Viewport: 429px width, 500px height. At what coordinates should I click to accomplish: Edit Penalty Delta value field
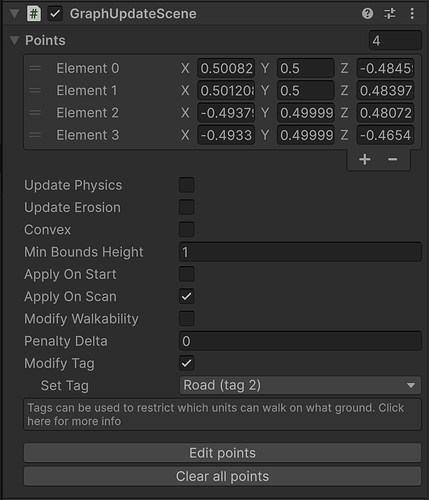(x=300, y=341)
